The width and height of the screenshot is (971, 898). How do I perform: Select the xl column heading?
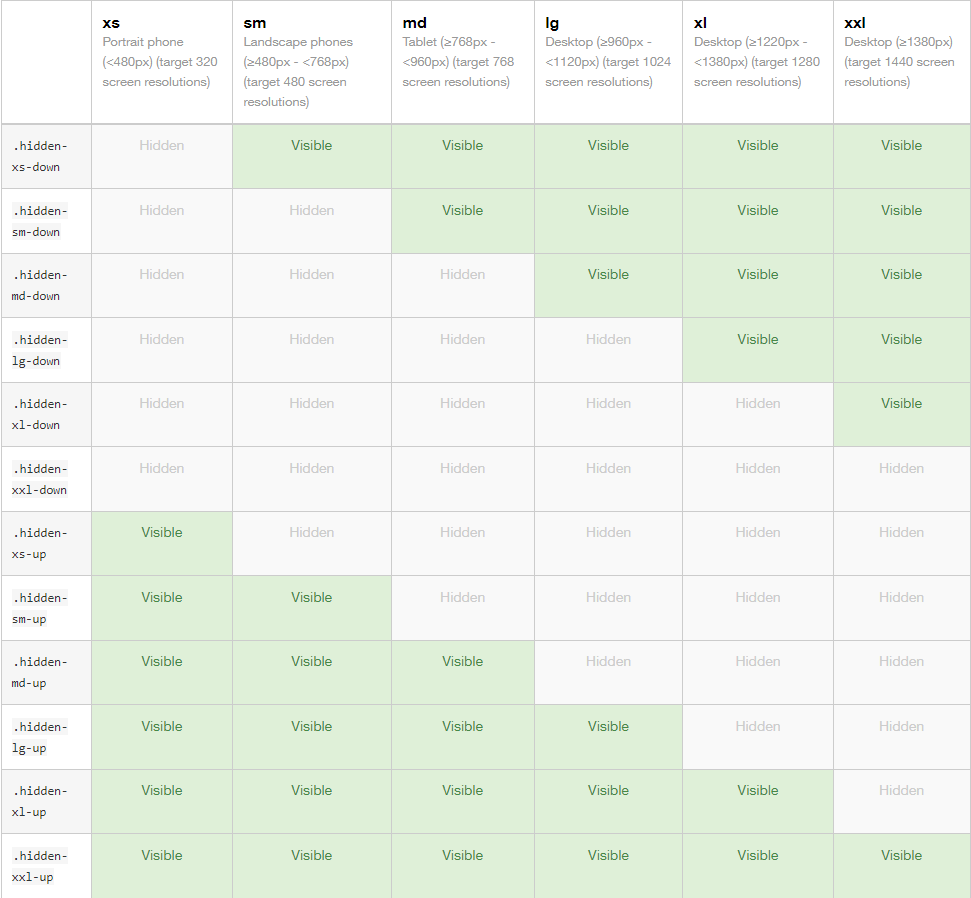(701, 22)
